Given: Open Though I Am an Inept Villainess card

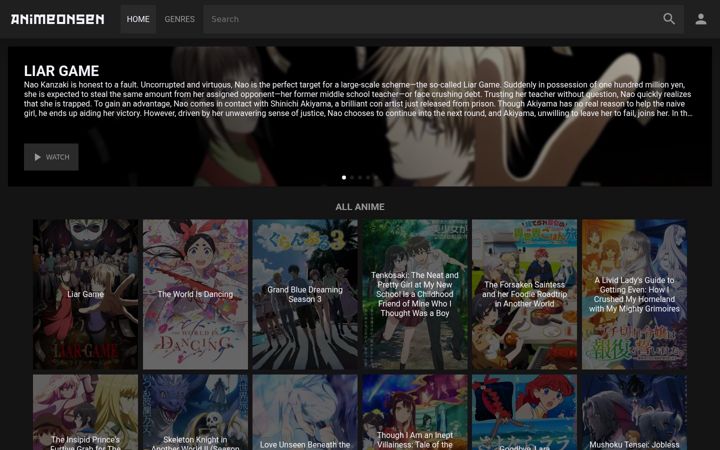Looking at the screenshot, I should pyautogui.click(x=415, y=412).
